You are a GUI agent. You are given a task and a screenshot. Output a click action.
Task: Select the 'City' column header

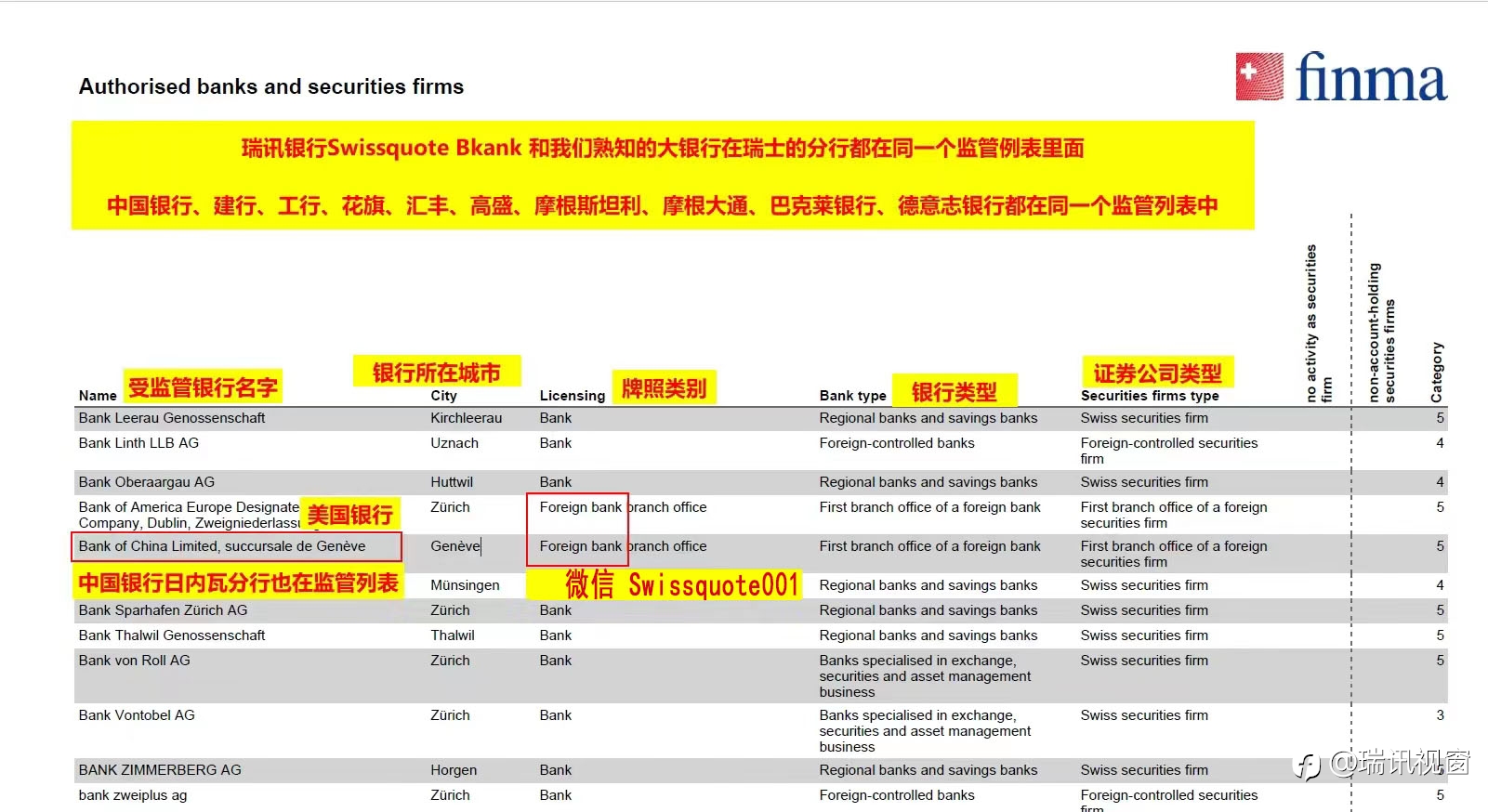click(443, 396)
